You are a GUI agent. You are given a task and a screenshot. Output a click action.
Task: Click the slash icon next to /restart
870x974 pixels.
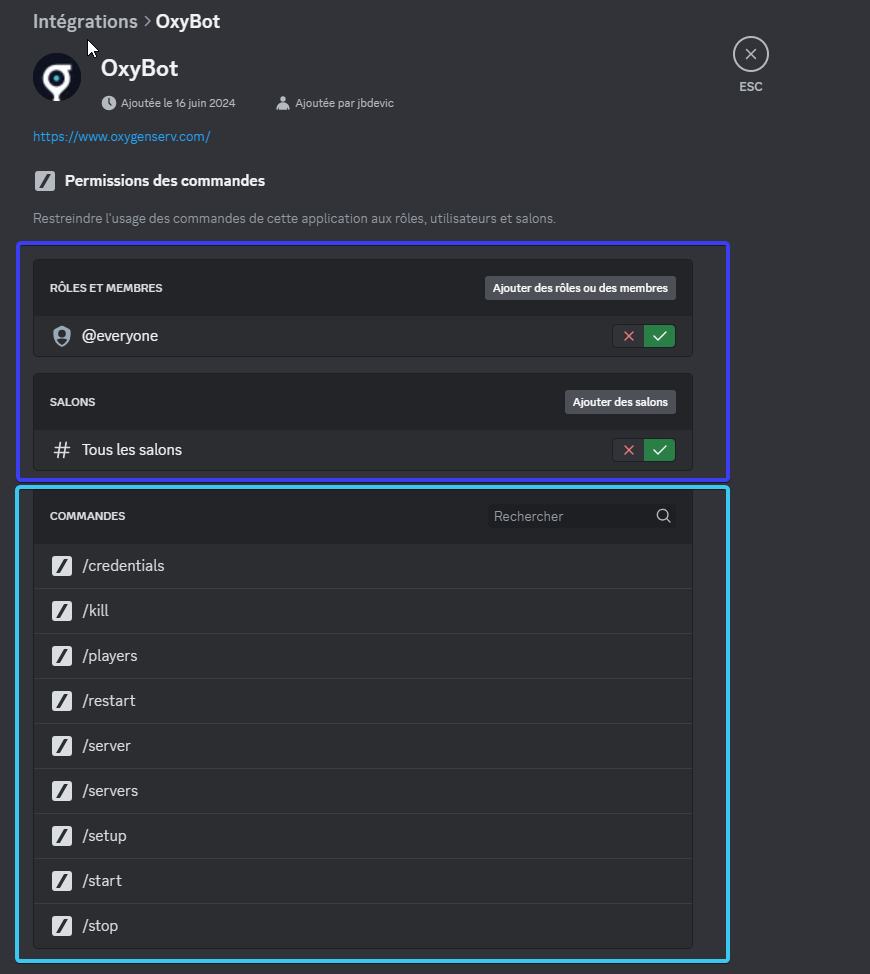click(62, 701)
